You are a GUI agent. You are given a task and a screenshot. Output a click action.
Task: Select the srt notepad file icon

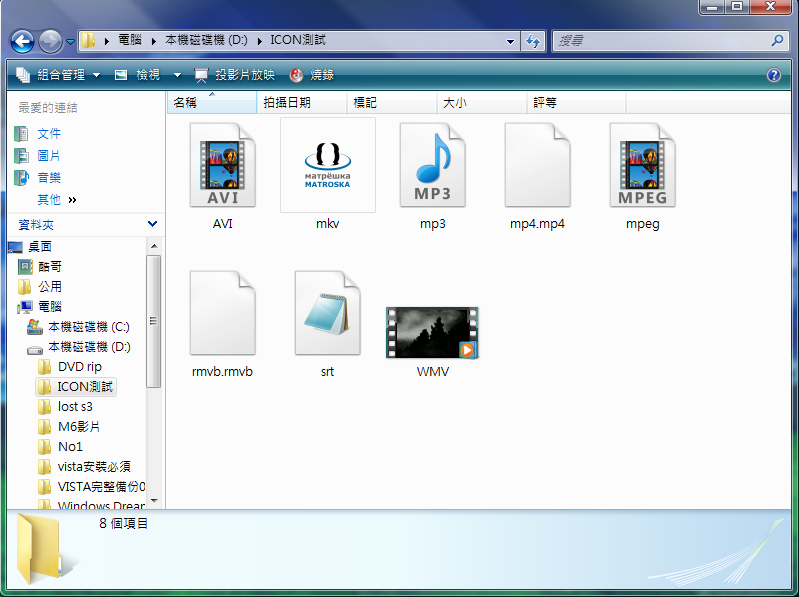tap(327, 313)
